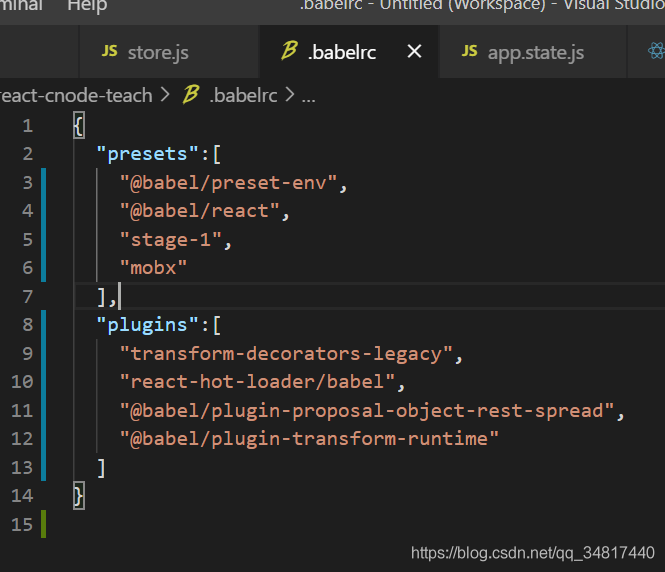Screen dimensions: 665x572
Task: Place cursor on "presets" key
Action: click(x=147, y=154)
